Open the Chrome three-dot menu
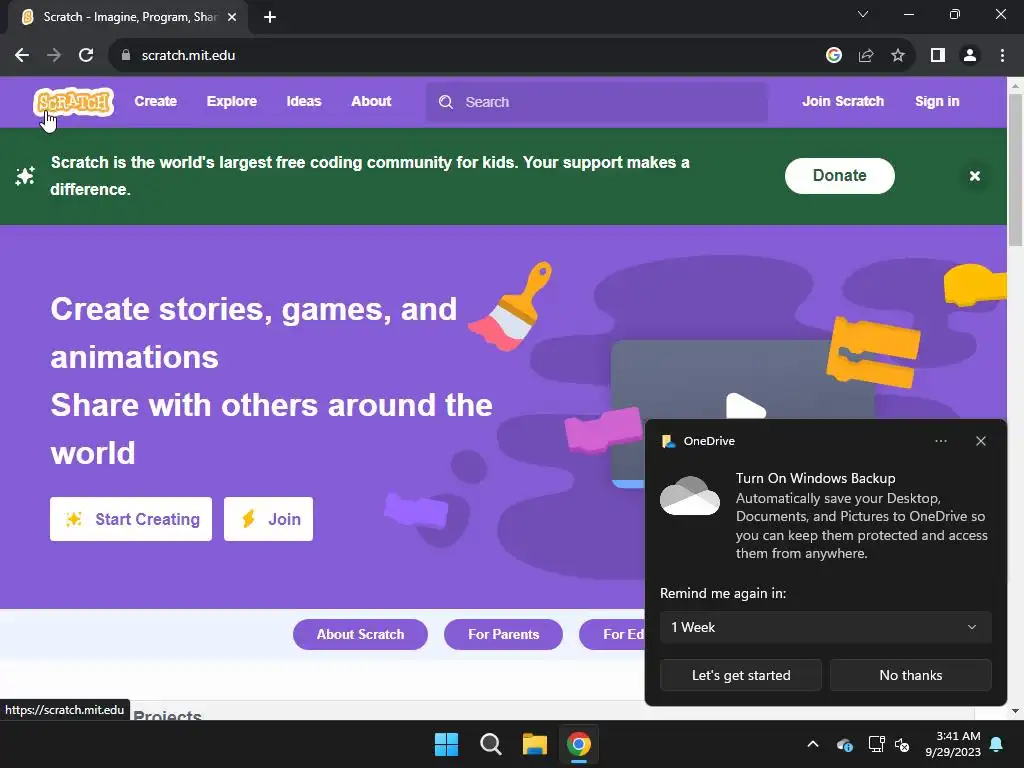Image resolution: width=1024 pixels, height=768 pixels. coord(1002,56)
